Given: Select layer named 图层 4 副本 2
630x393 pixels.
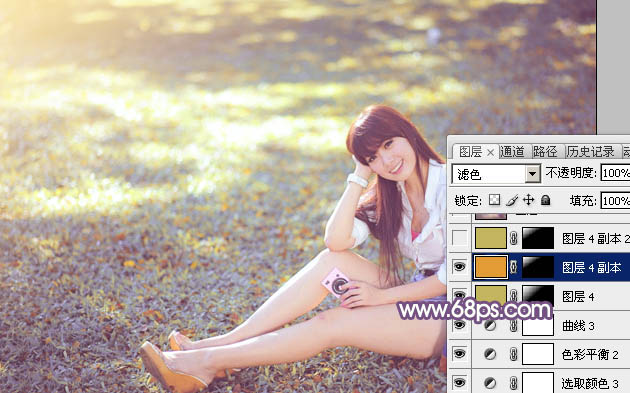Looking at the screenshot, I should click(595, 239).
